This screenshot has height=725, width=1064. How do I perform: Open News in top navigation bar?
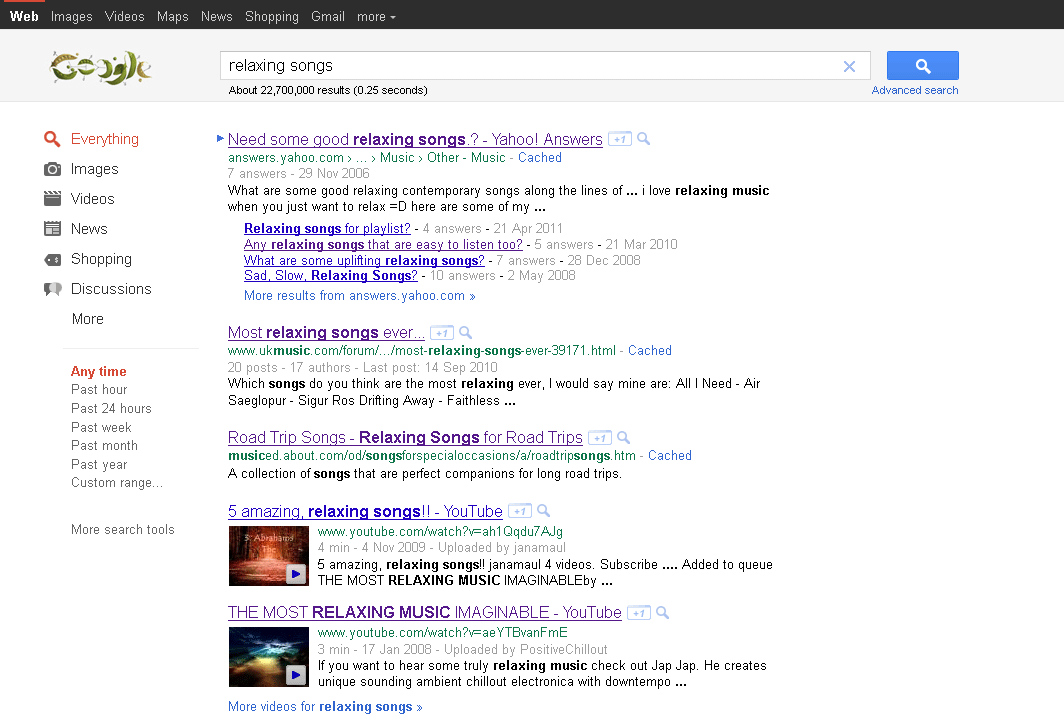point(216,16)
